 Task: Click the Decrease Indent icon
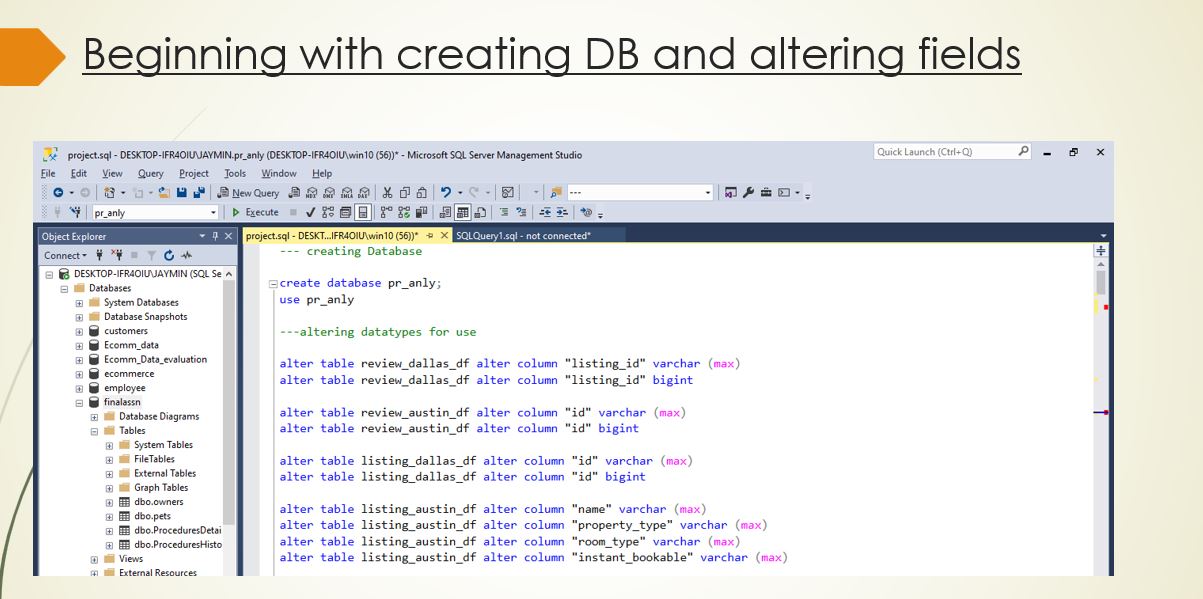tap(545, 212)
